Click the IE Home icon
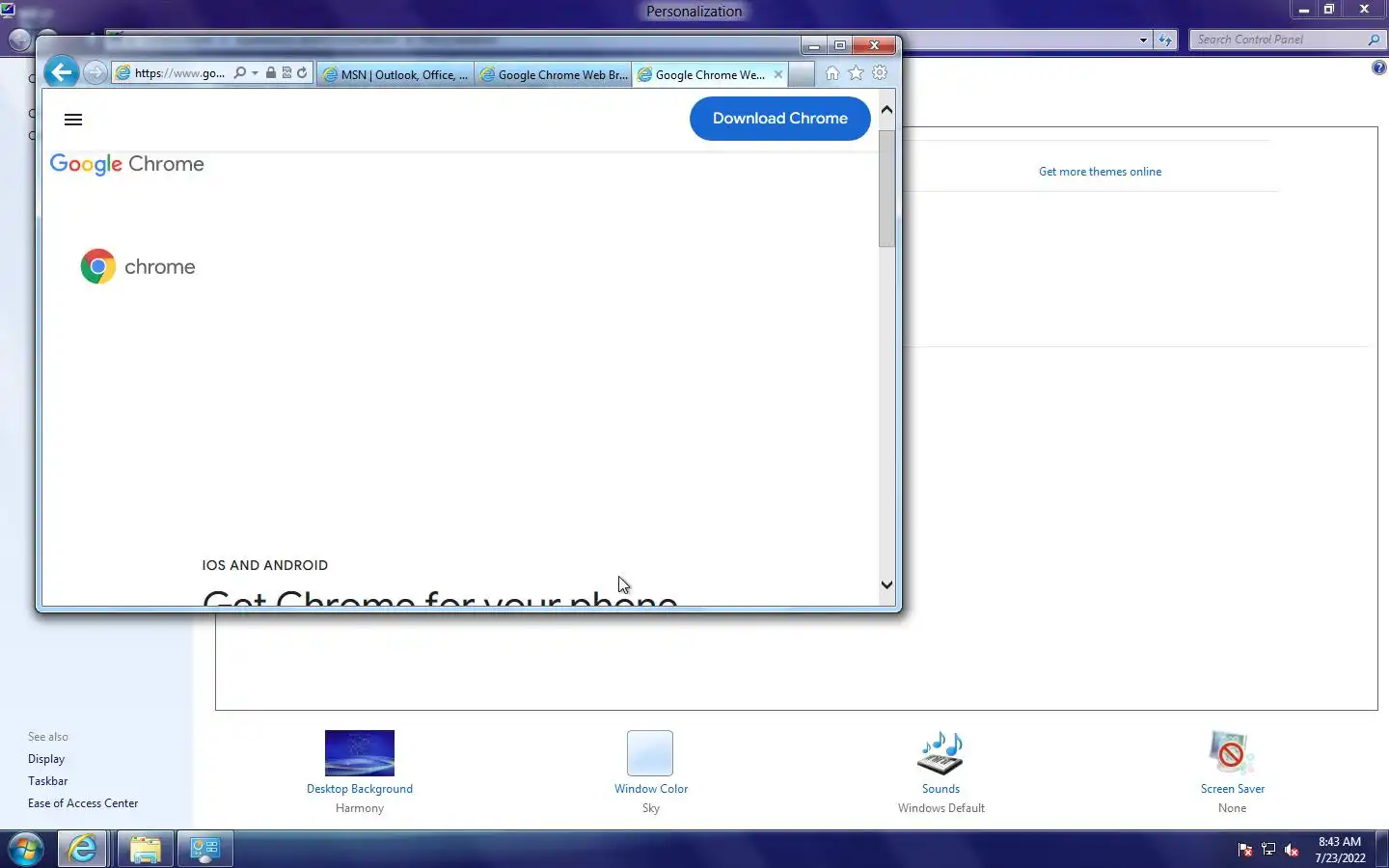Viewport: 1389px width, 868px height. pos(831,73)
